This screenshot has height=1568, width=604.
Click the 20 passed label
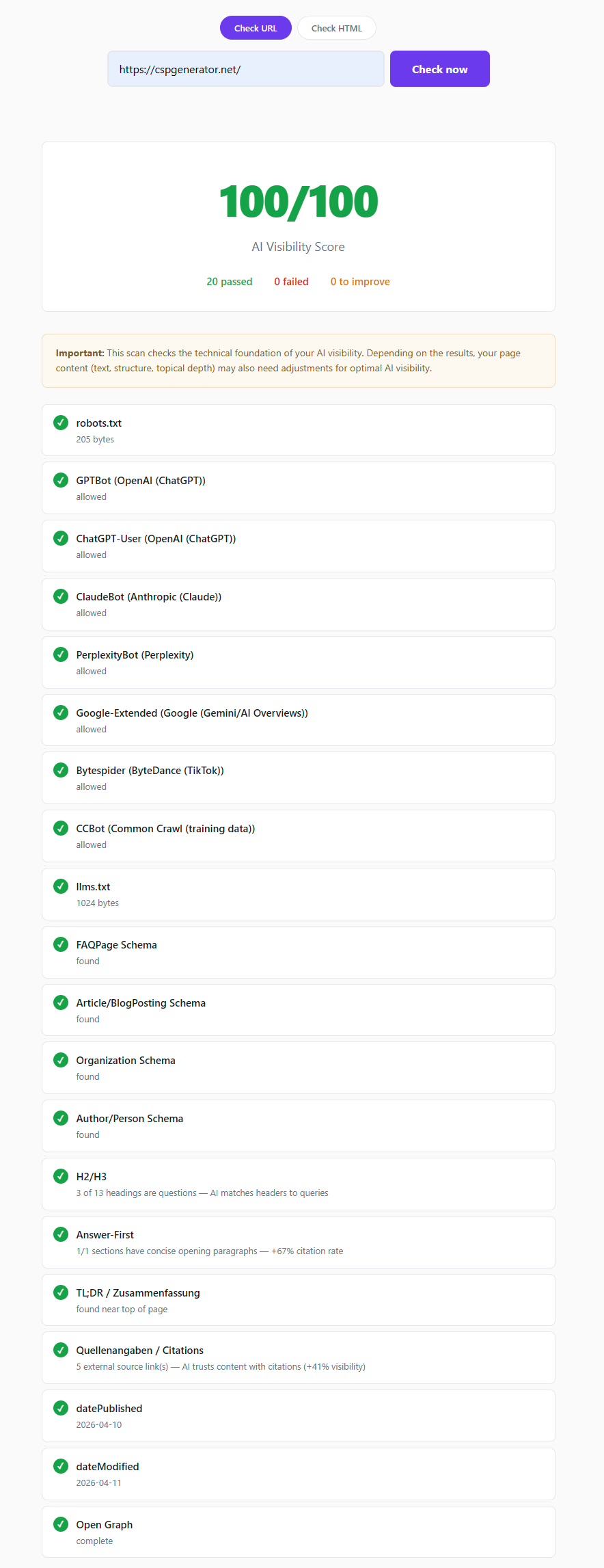coord(230,281)
